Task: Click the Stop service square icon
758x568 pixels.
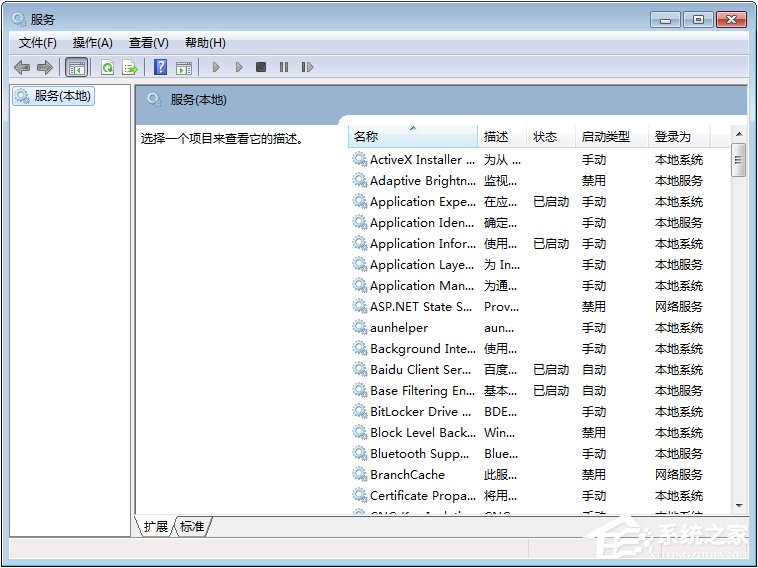Action: 261,67
